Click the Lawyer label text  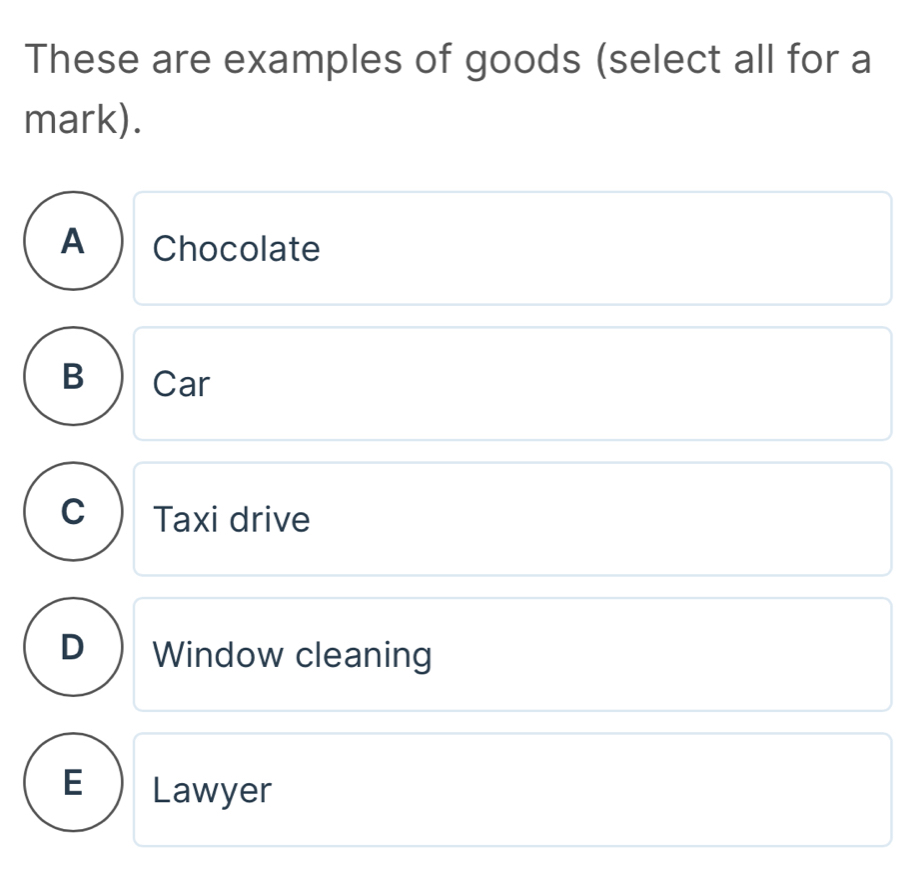[x=211, y=791]
